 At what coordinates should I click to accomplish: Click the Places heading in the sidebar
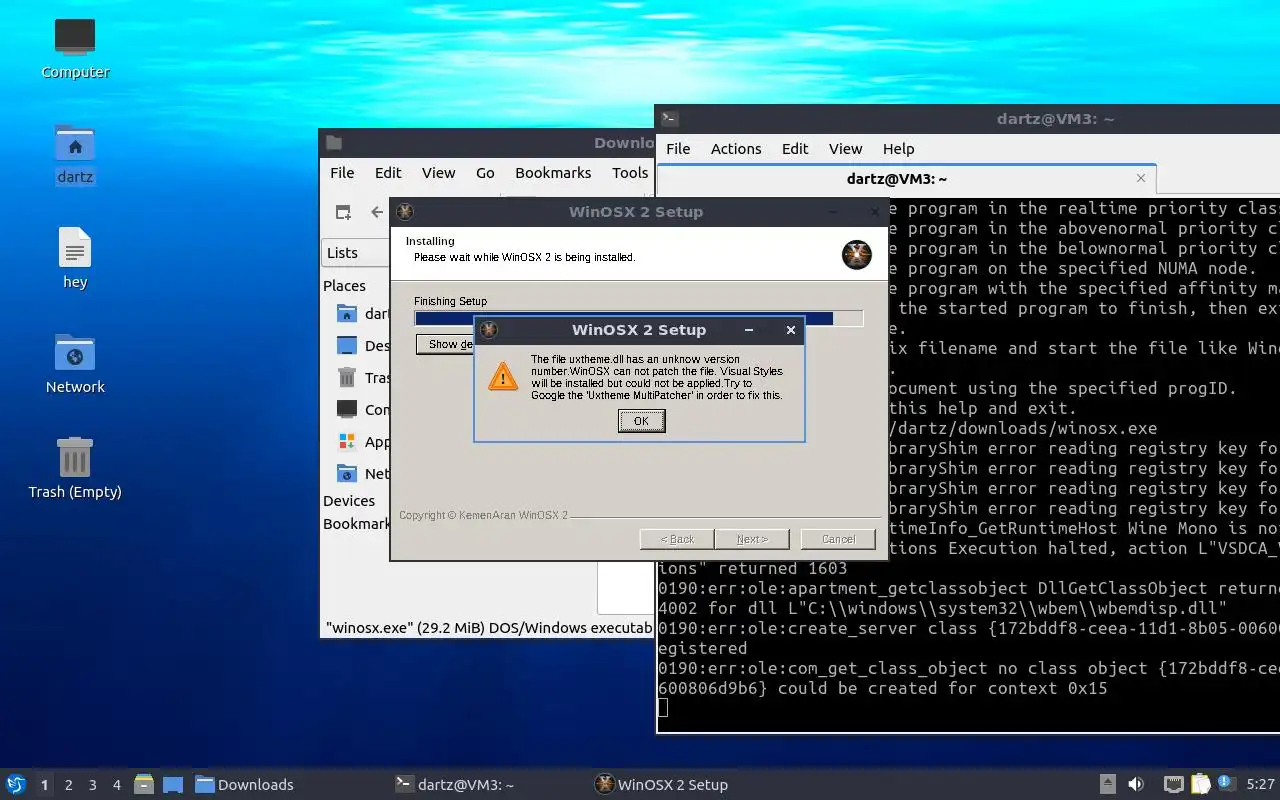coord(344,286)
